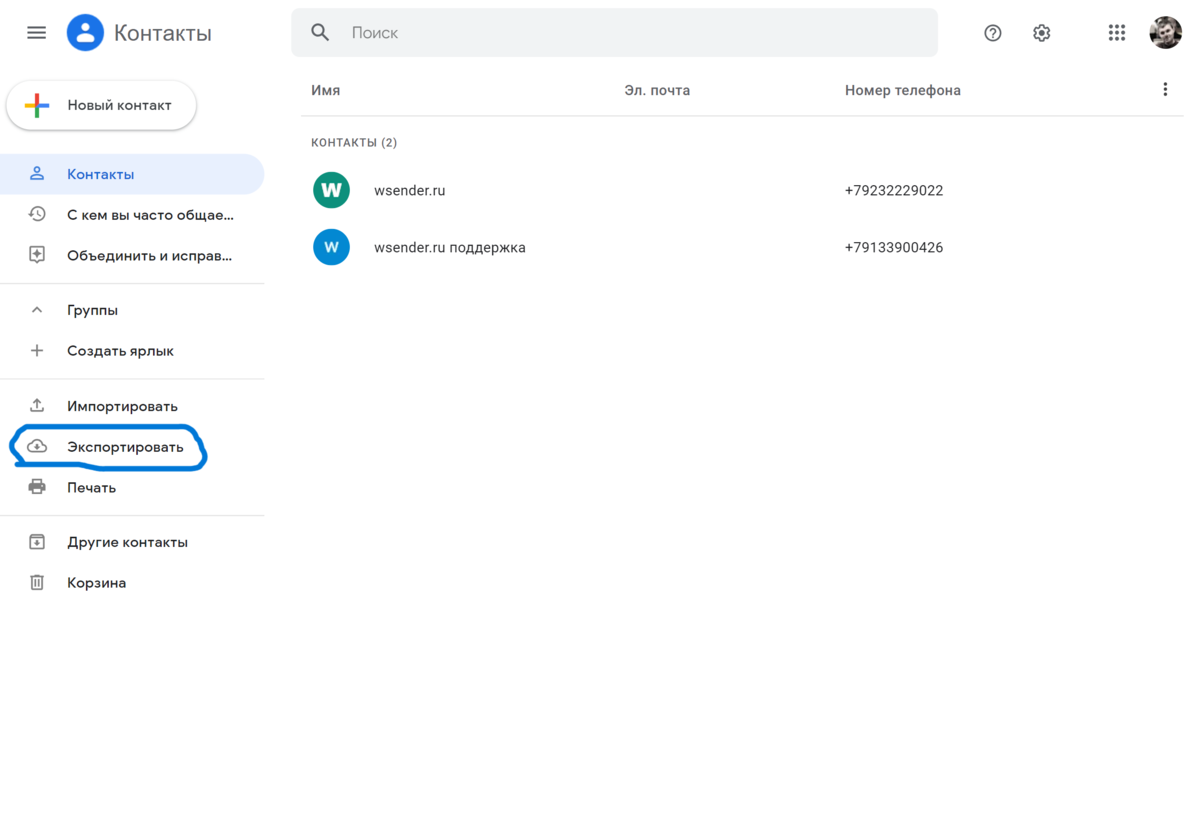This screenshot has width=1200, height=814.
Task: Click the КОНТАКТЫ (2) section label
Action: click(x=354, y=142)
